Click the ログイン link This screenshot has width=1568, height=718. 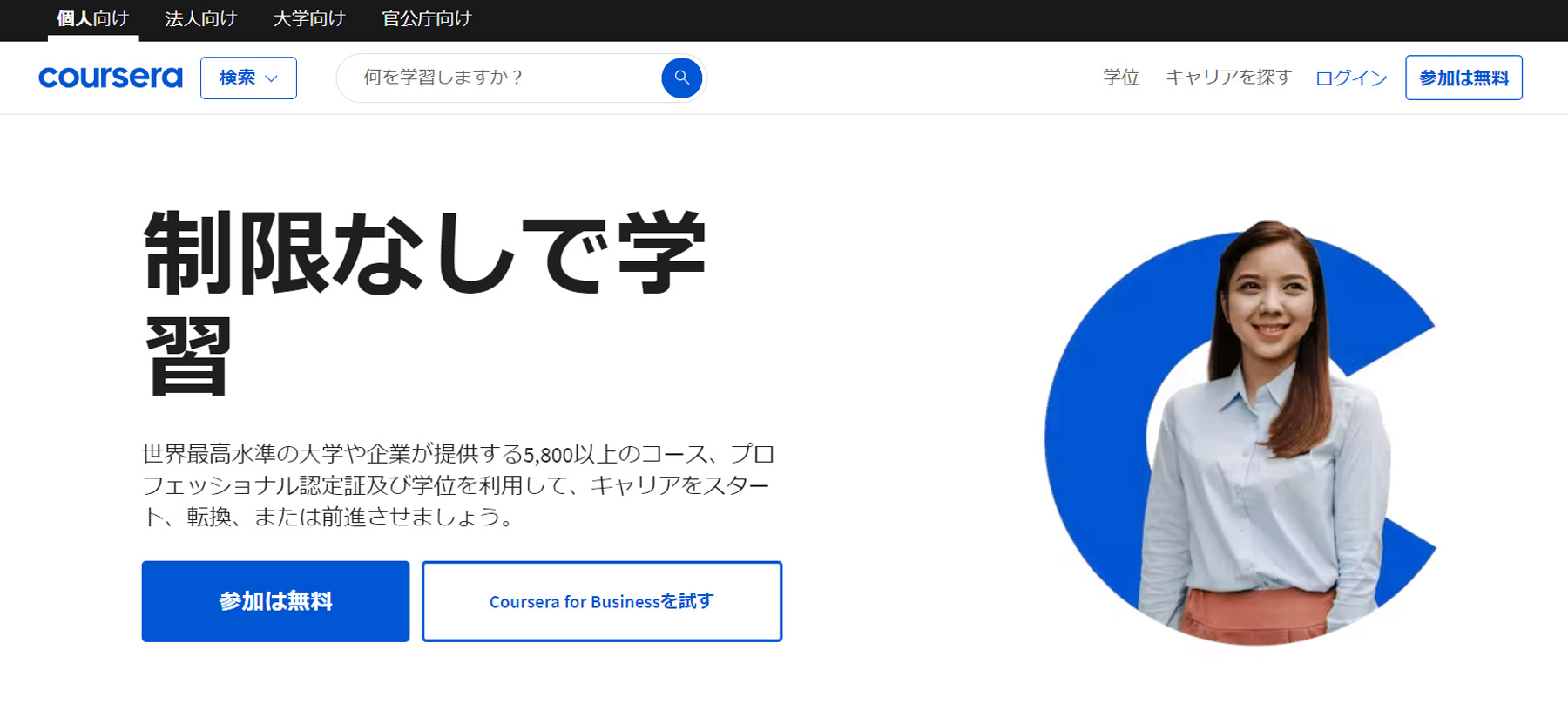1351,78
